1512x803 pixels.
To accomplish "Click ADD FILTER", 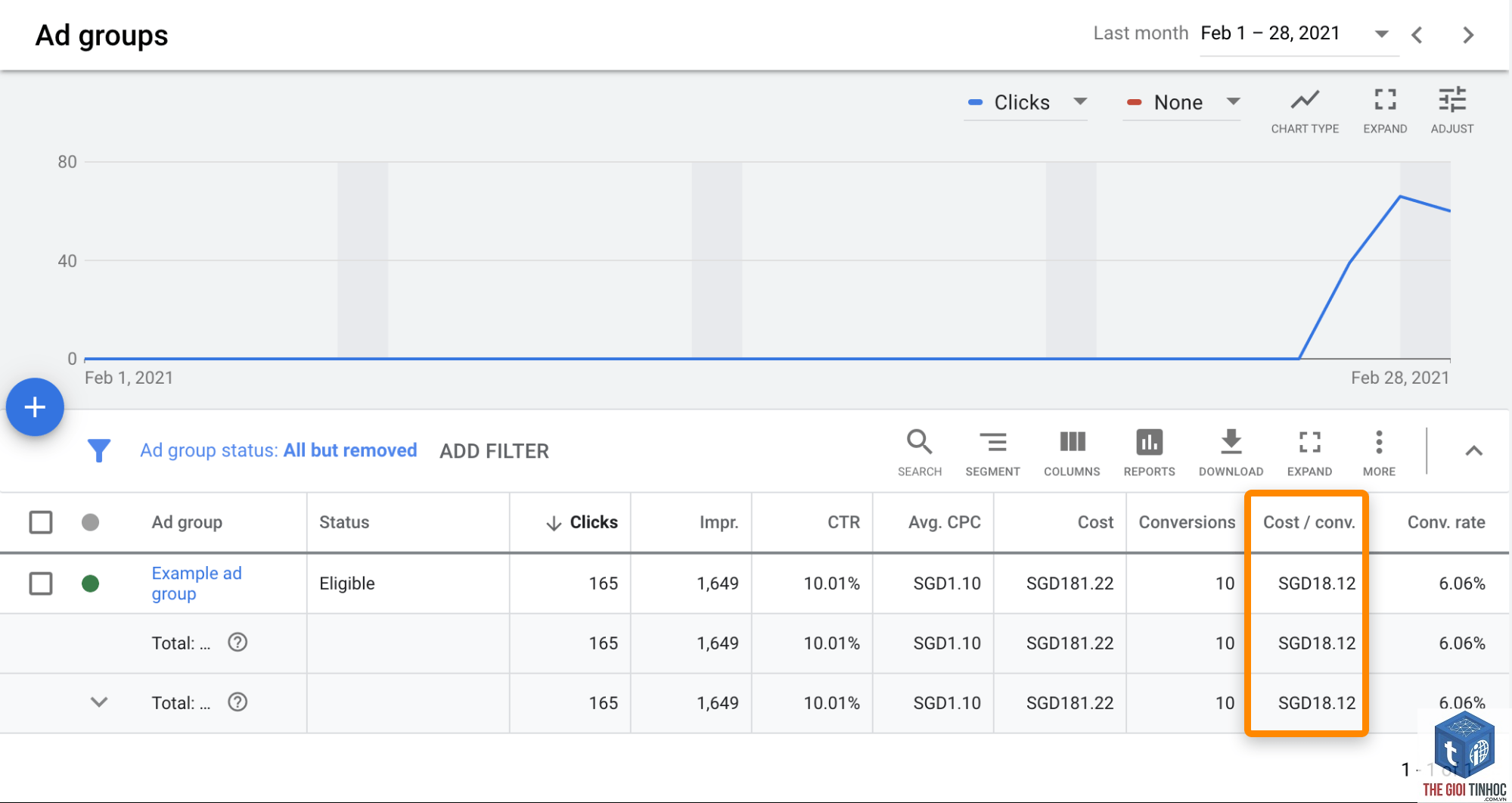I will [x=494, y=451].
